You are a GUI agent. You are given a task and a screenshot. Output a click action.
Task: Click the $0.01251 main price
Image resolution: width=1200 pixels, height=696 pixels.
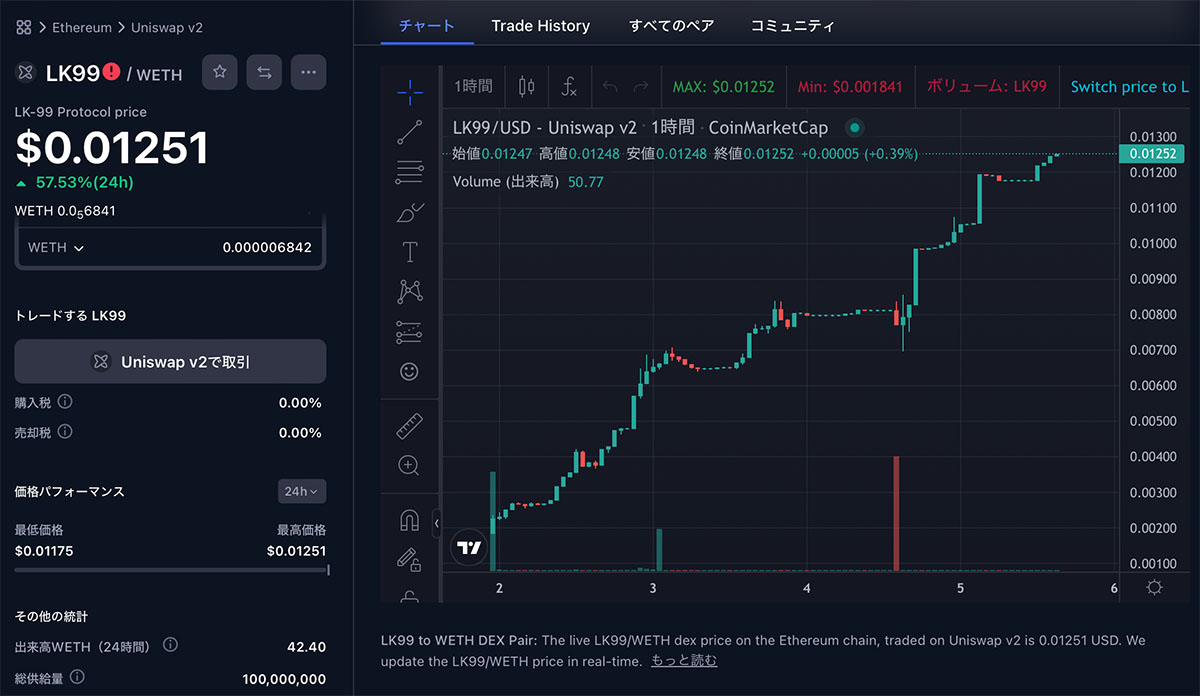112,148
